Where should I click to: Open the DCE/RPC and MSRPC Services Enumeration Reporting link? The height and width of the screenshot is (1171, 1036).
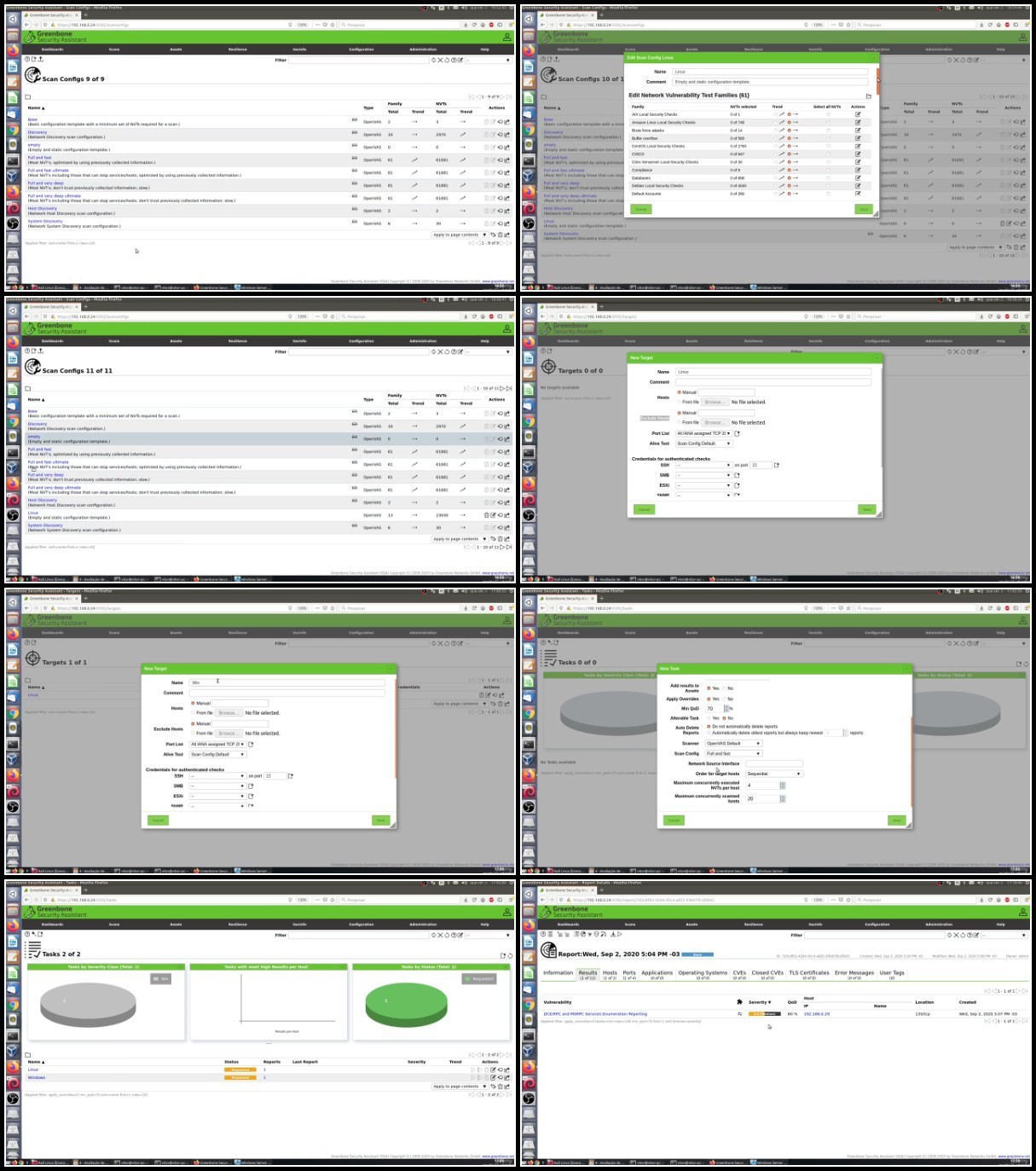coord(595,1014)
